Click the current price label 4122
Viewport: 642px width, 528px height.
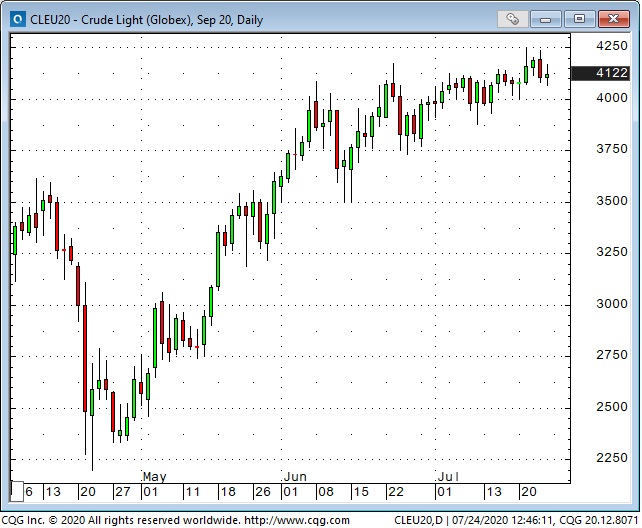point(600,73)
